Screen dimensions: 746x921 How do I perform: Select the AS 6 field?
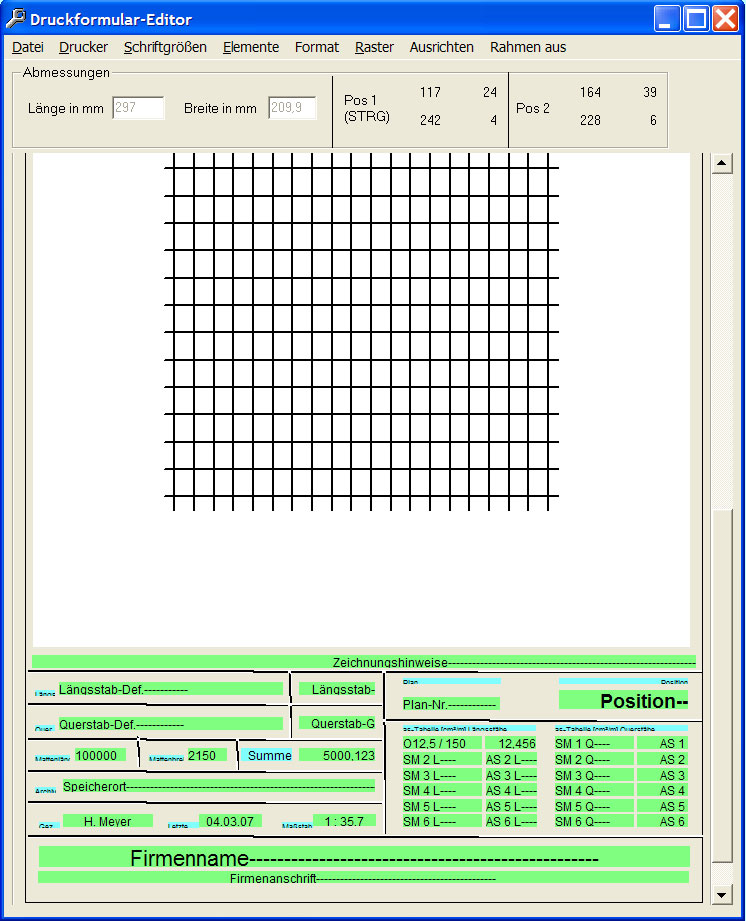[x=663, y=821]
